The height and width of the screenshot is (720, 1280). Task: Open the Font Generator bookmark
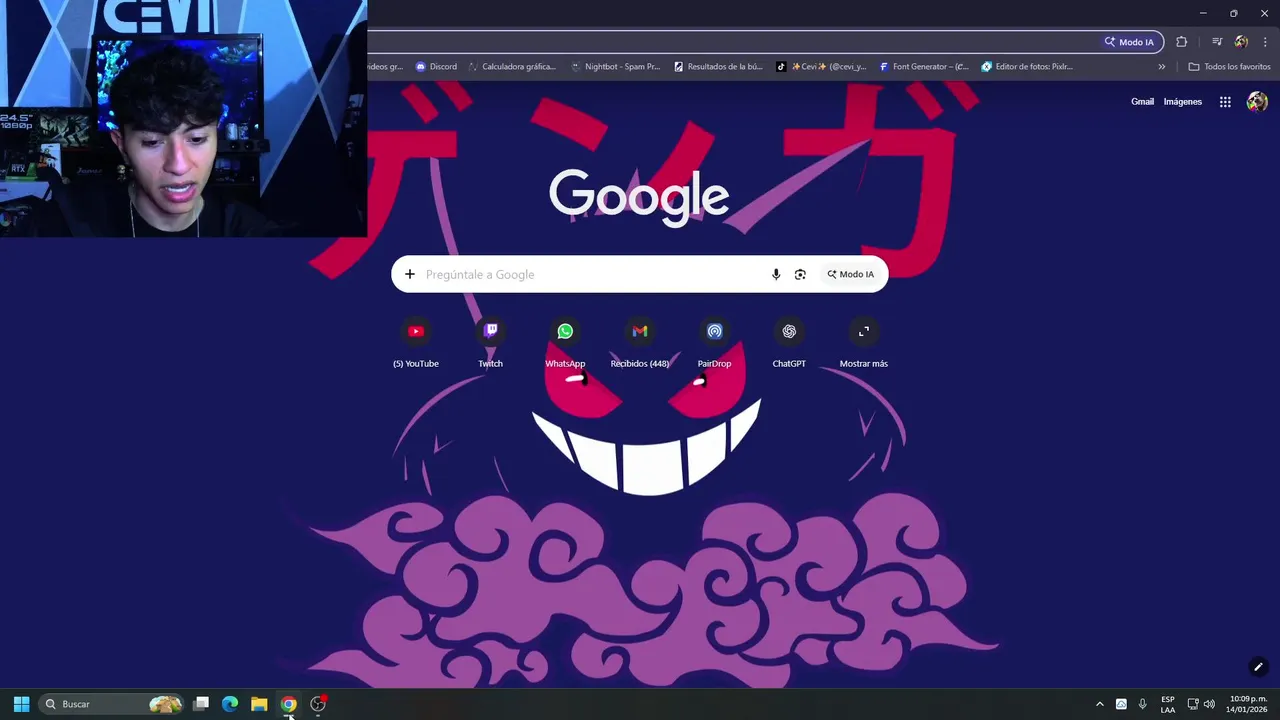click(924, 67)
